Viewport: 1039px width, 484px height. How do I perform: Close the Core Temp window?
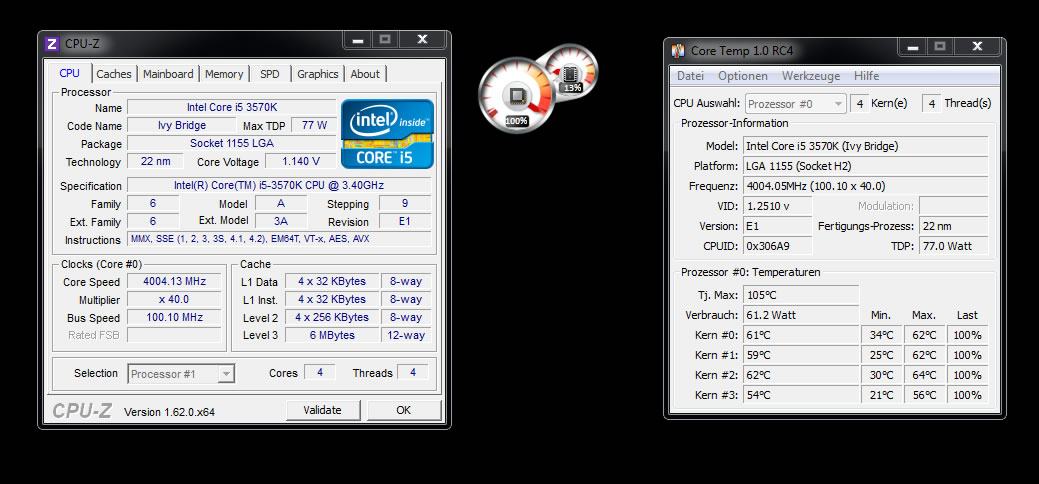click(x=977, y=46)
